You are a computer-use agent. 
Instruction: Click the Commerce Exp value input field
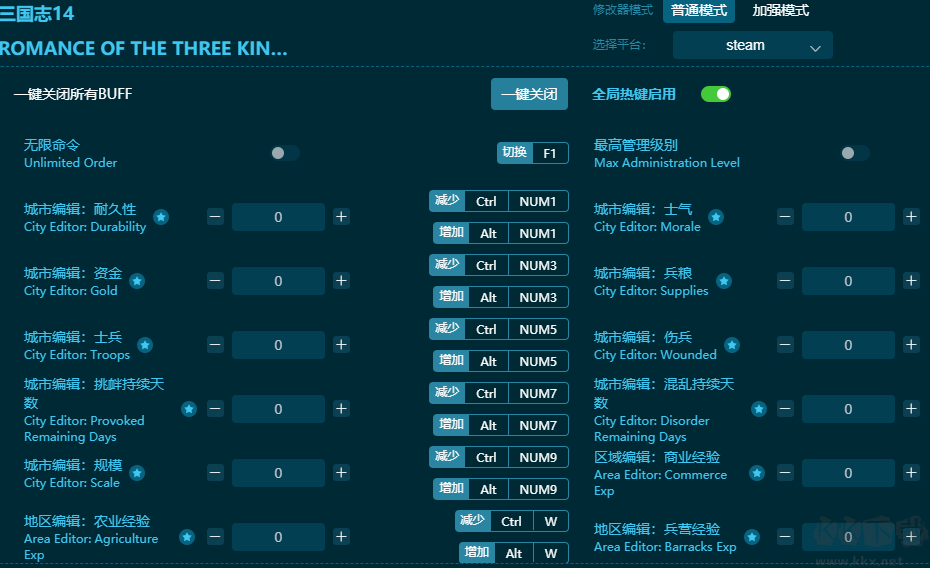point(848,473)
